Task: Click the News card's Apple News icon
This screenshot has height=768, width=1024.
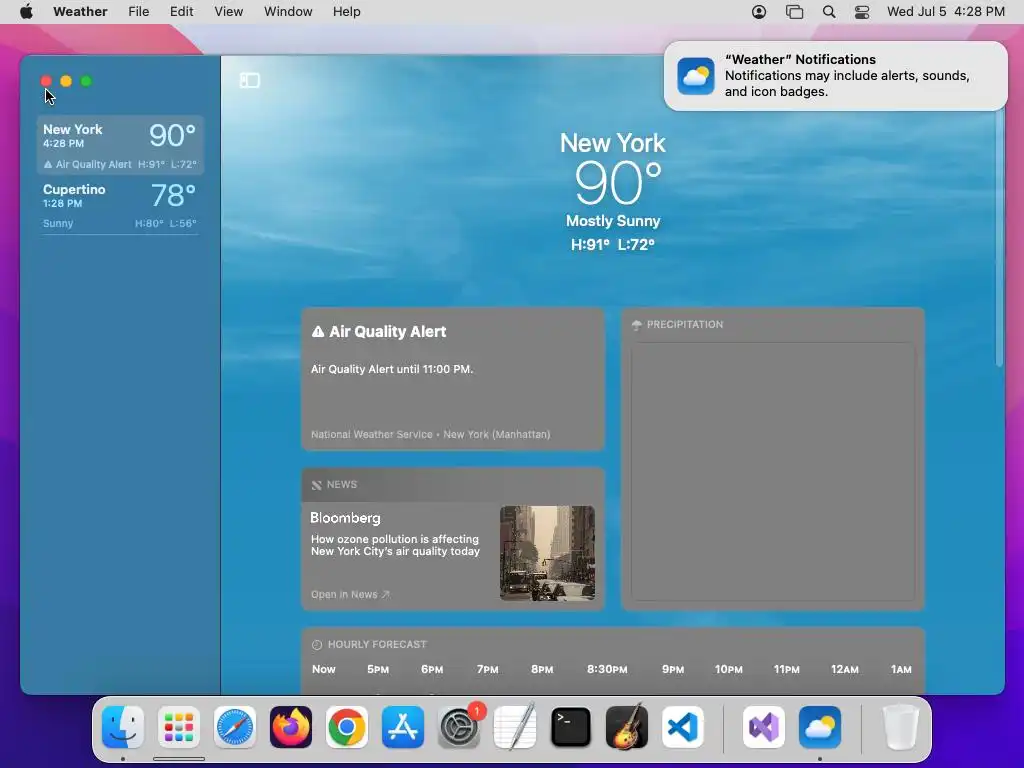Action: coord(317,485)
